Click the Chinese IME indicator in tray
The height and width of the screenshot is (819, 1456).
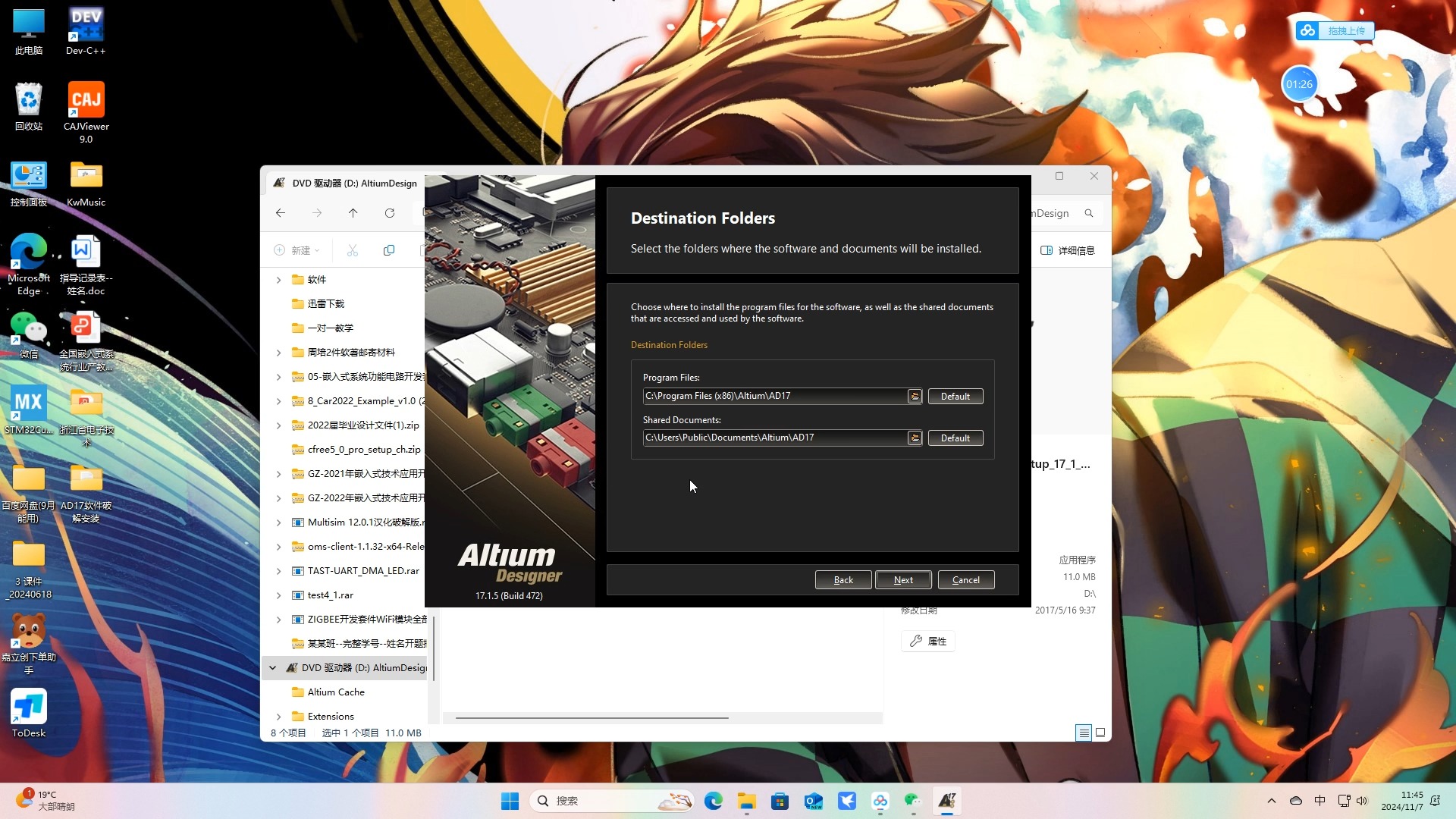1320,801
